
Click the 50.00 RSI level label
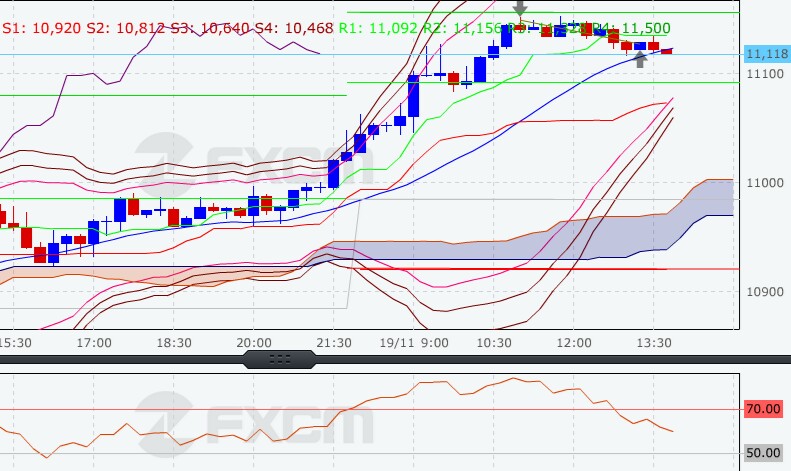(x=763, y=452)
